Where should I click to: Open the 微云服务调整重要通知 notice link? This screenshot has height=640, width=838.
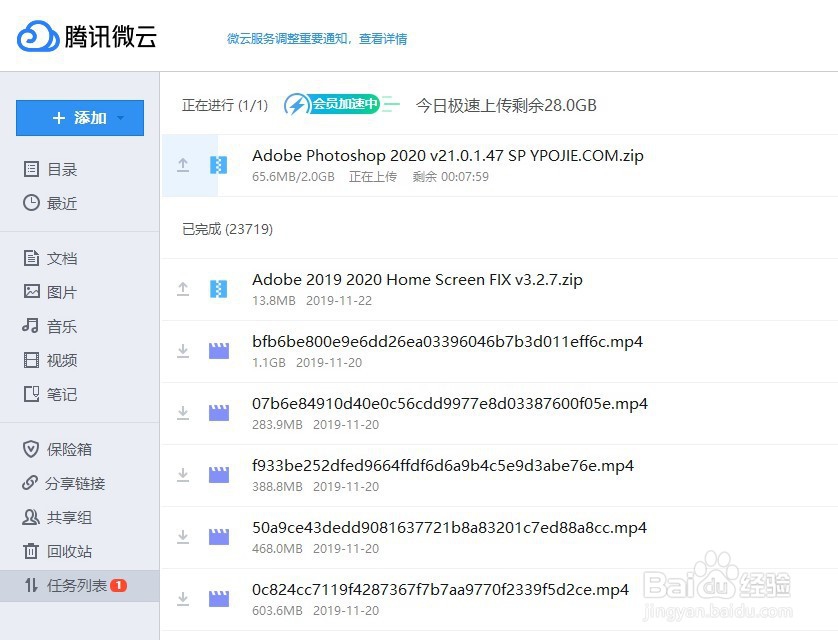[317, 39]
